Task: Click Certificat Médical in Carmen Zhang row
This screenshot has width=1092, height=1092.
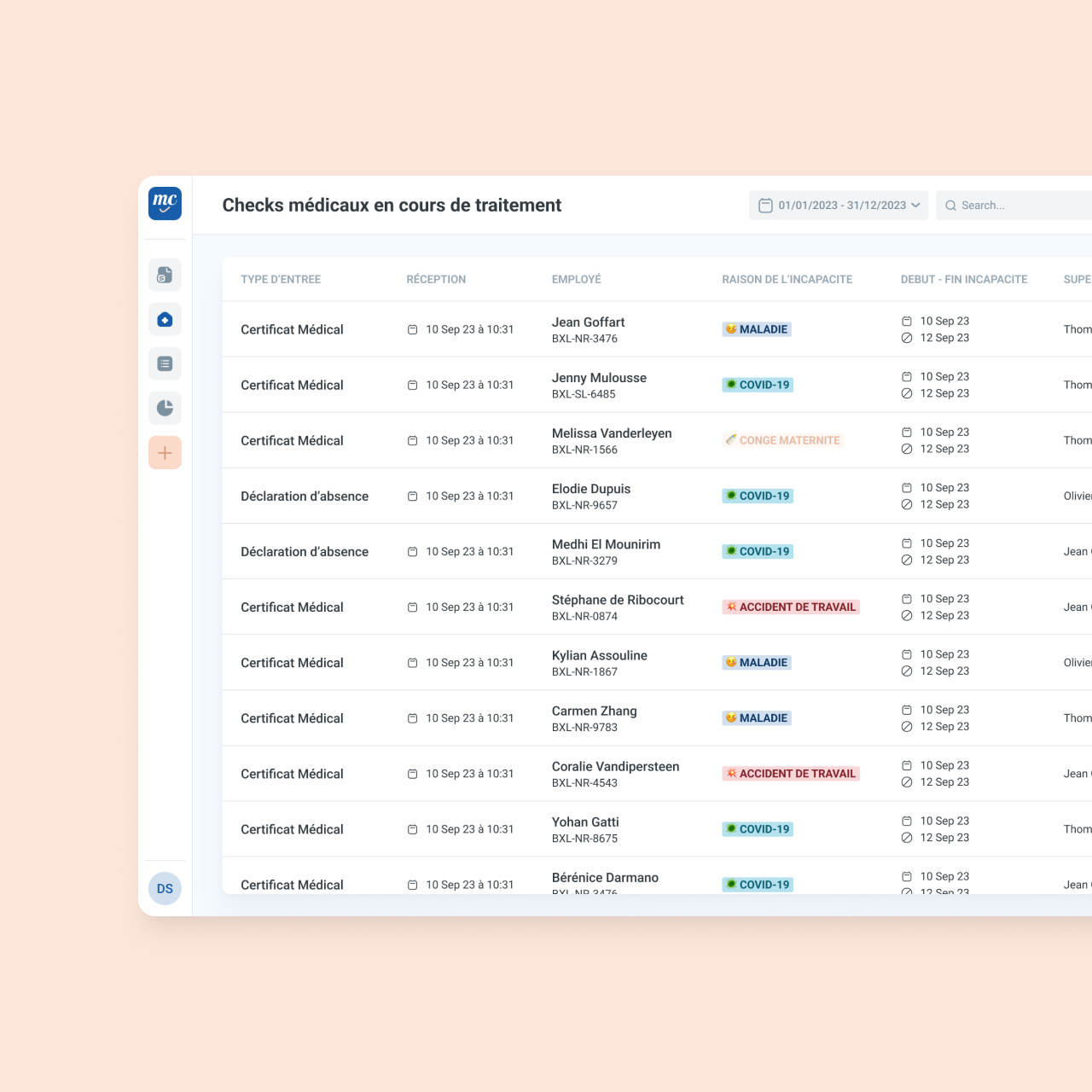Action: click(x=292, y=717)
